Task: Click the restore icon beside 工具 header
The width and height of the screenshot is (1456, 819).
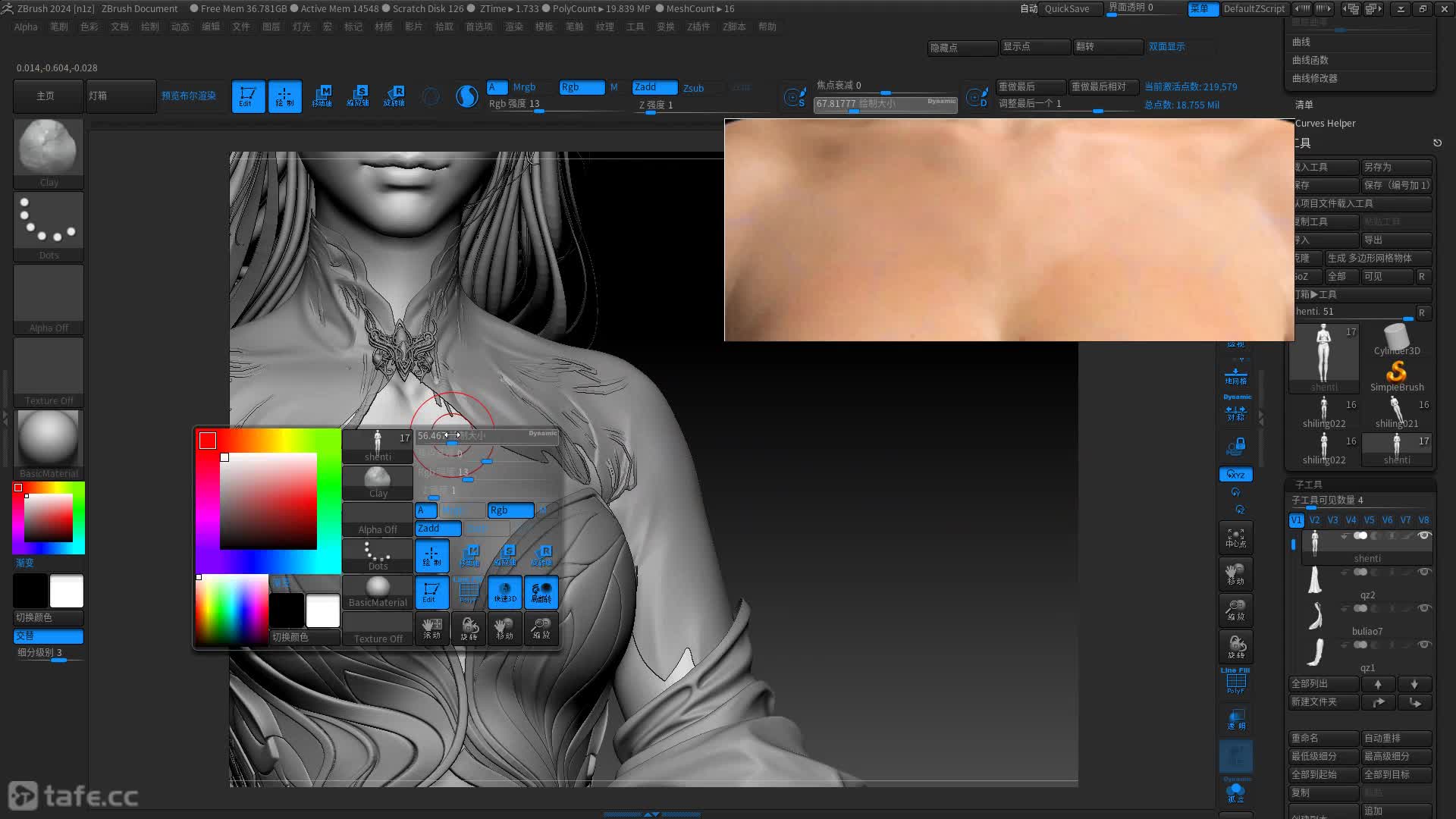Action: [1437, 143]
